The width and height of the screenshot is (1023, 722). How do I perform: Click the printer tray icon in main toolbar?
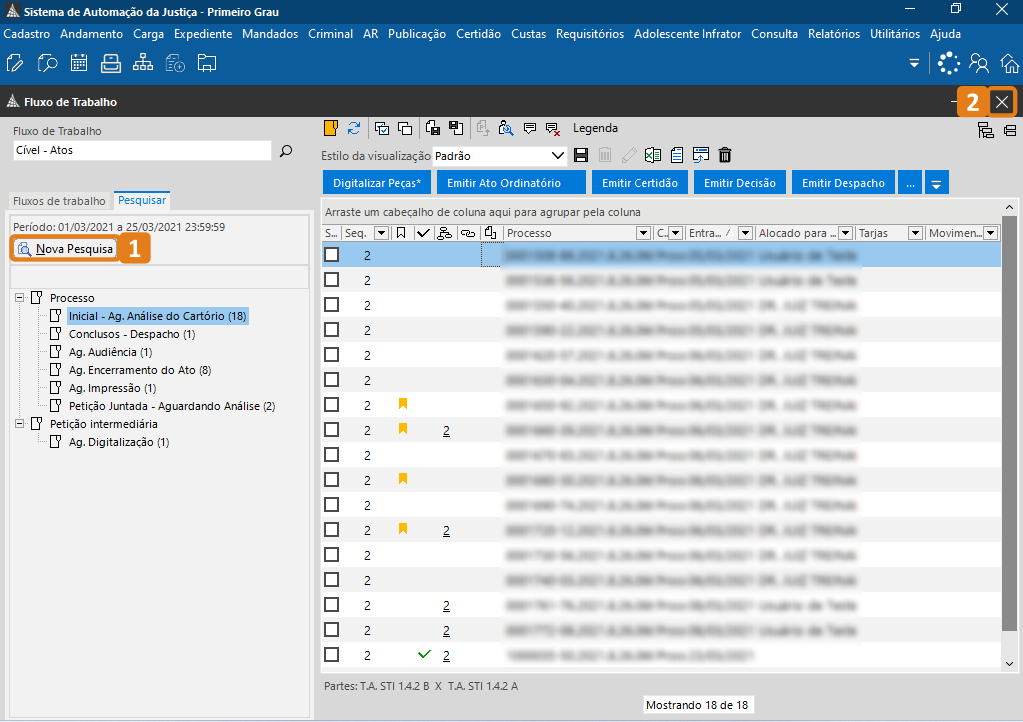pos(111,63)
